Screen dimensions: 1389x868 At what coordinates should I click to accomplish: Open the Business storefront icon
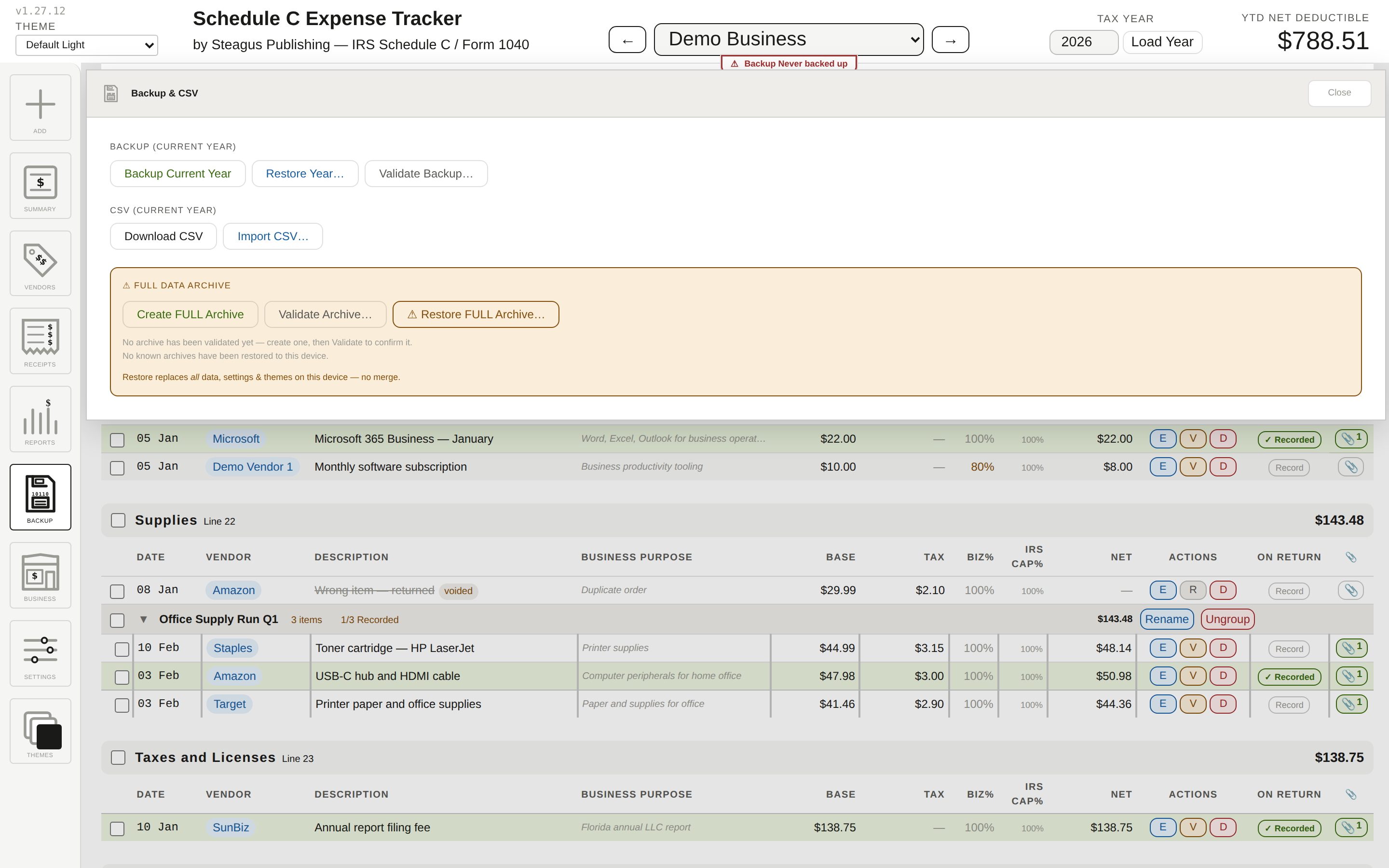[40, 575]
